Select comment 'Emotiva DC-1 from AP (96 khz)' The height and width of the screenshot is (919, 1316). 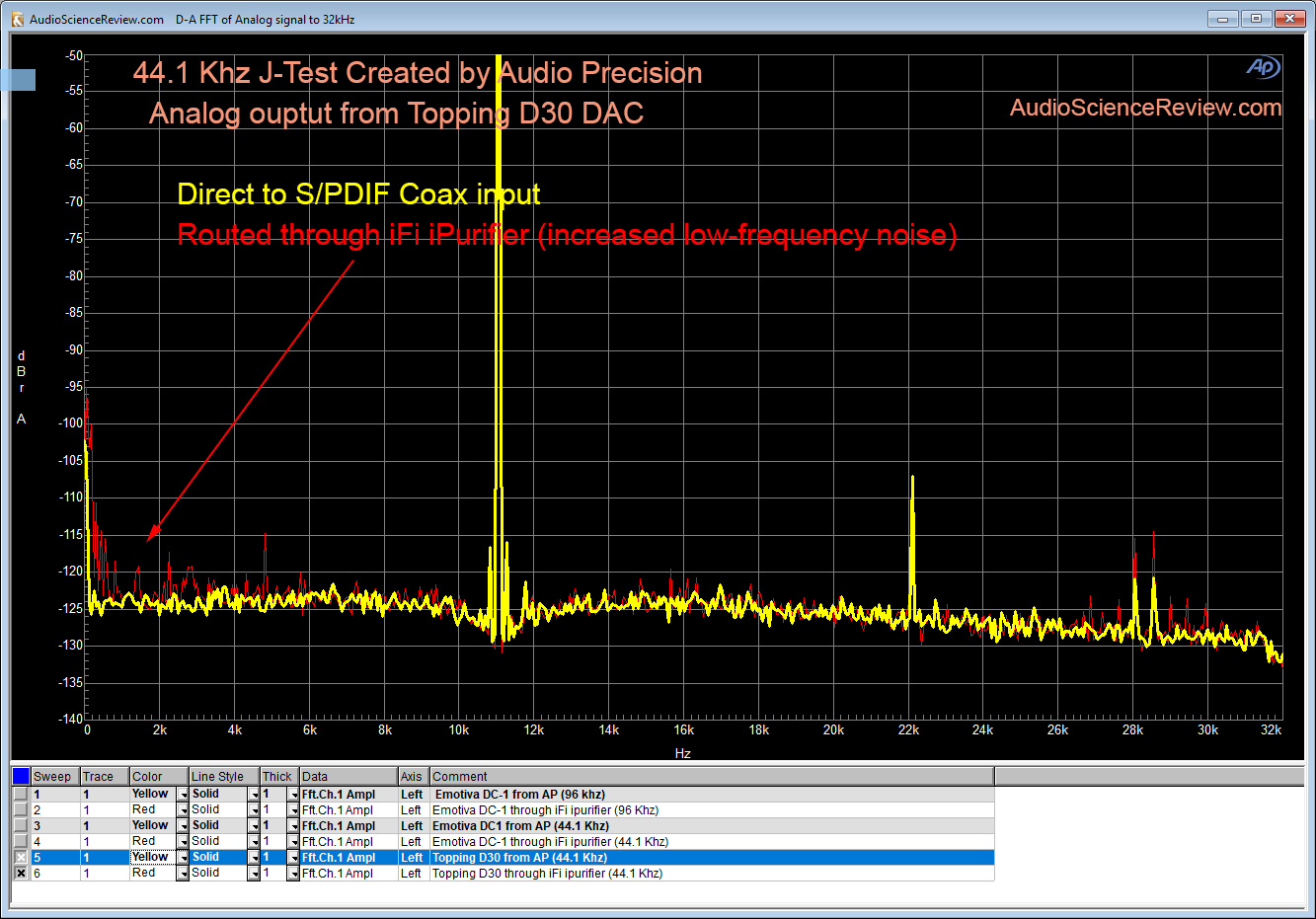click(x=520, y=795)
